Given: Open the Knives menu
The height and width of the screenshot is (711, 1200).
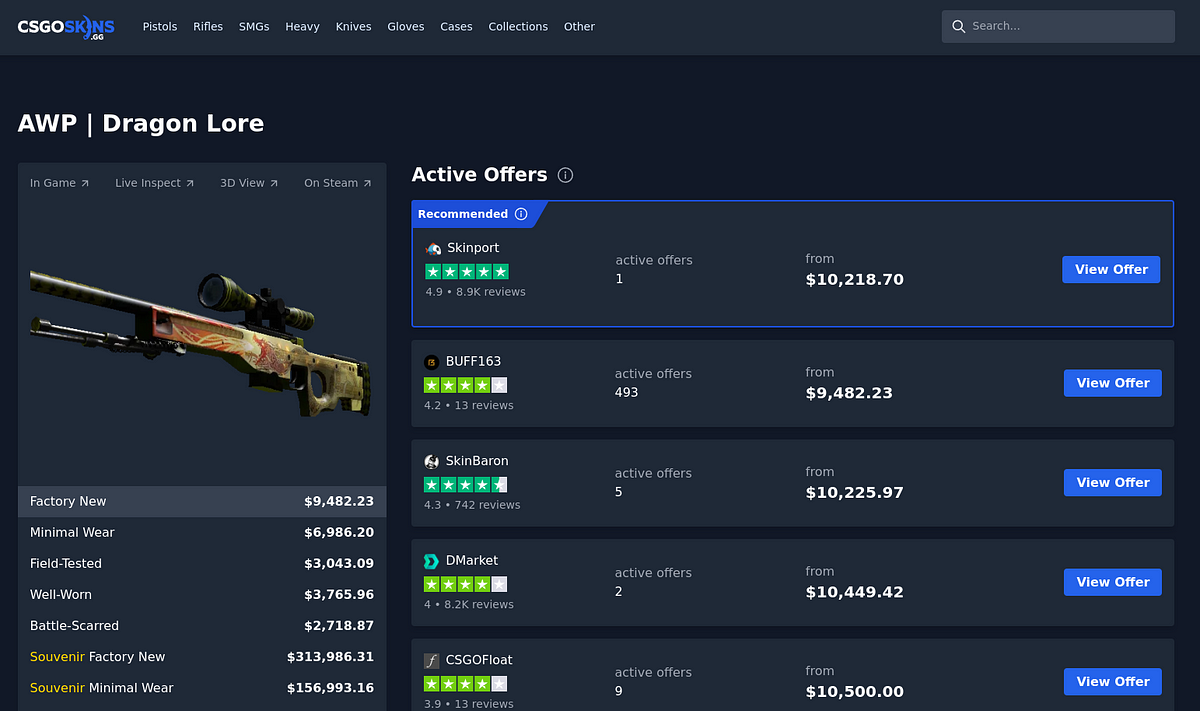Looking at the screenshot, I should [354, 27].
